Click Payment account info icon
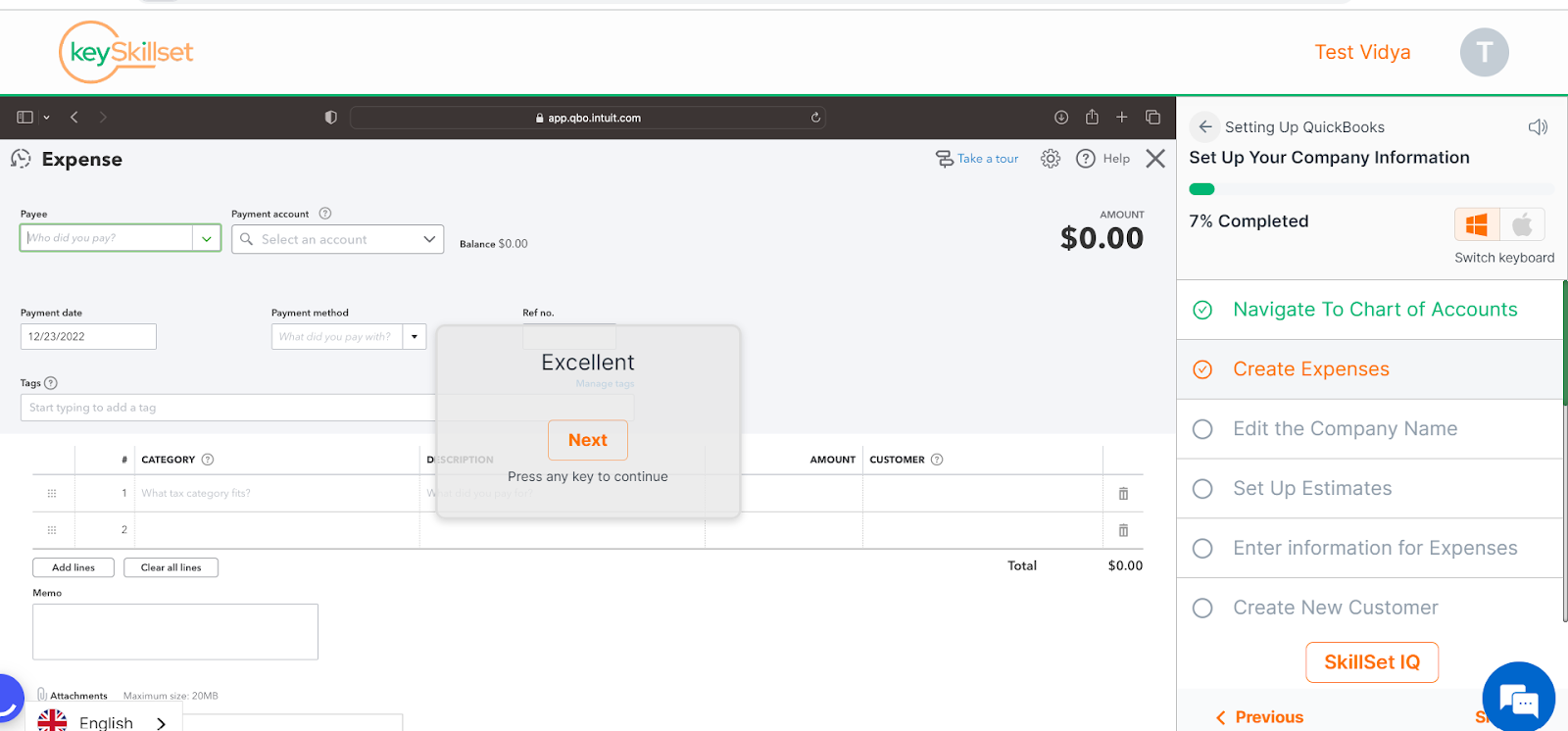The image size is (1568, 731). click(x=325, y=214)
